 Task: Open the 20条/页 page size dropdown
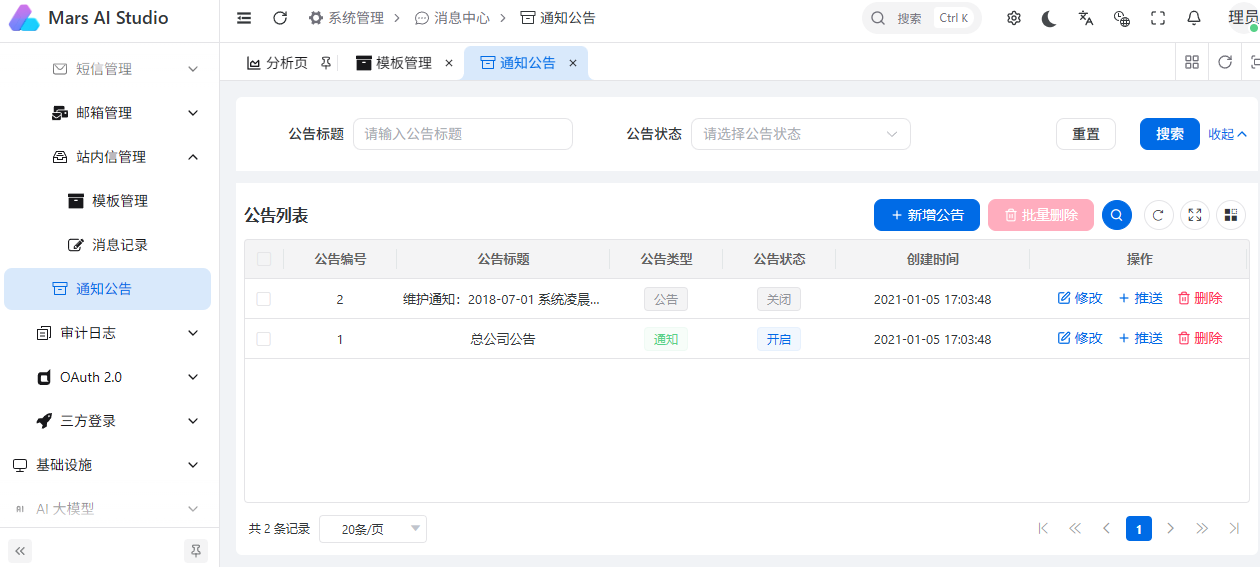tap(373, 529)
